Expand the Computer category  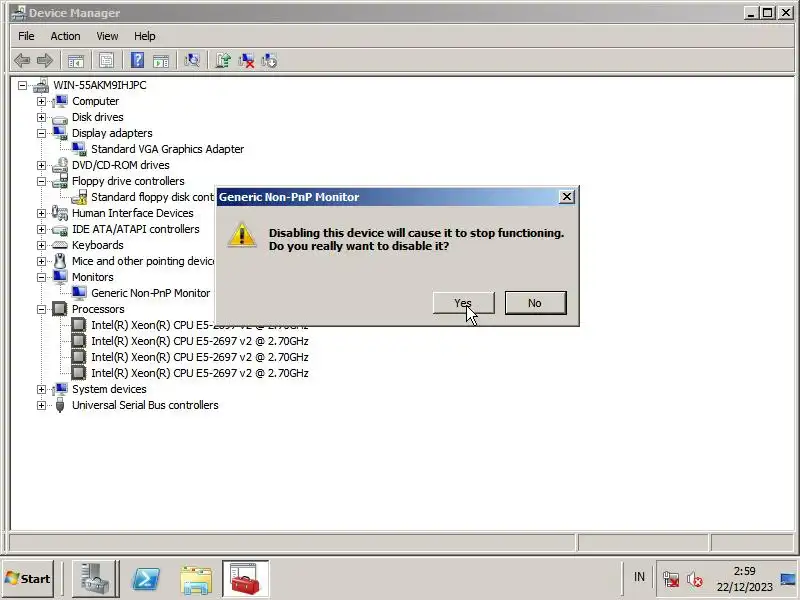[x=41, y=102]
